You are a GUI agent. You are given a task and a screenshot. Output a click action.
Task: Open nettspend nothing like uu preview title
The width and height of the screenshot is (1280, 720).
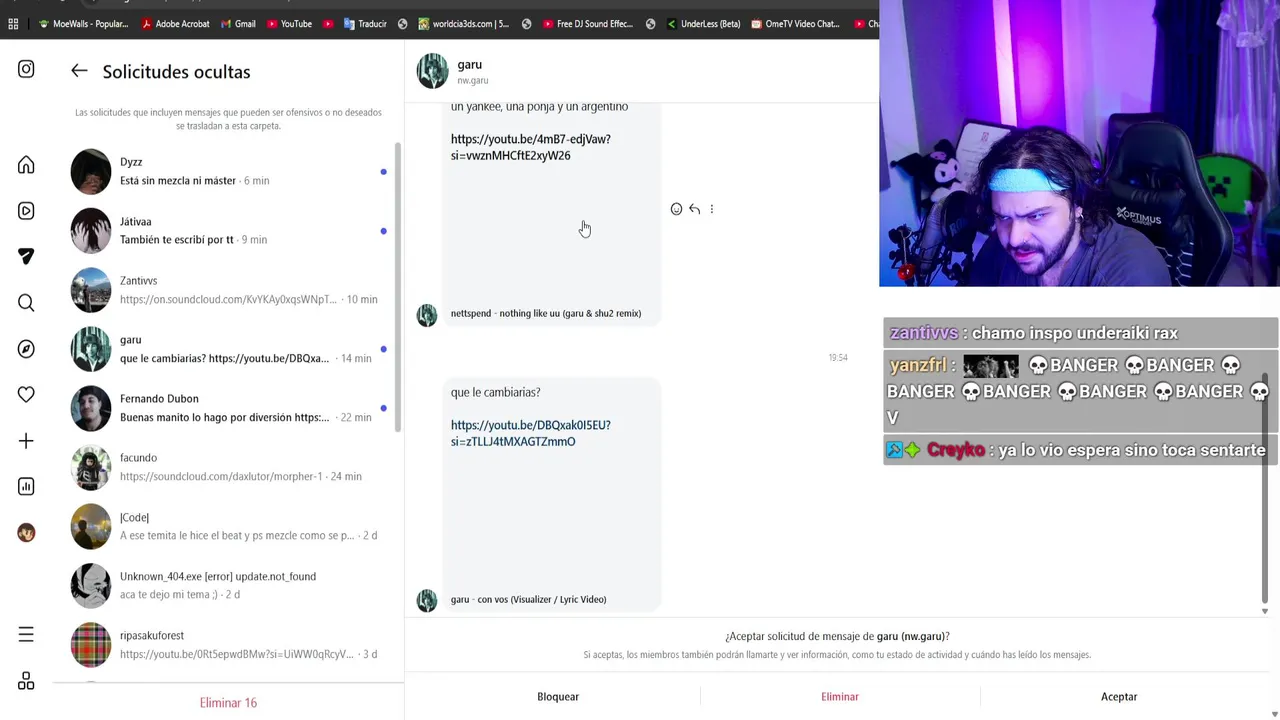[546, 313]
